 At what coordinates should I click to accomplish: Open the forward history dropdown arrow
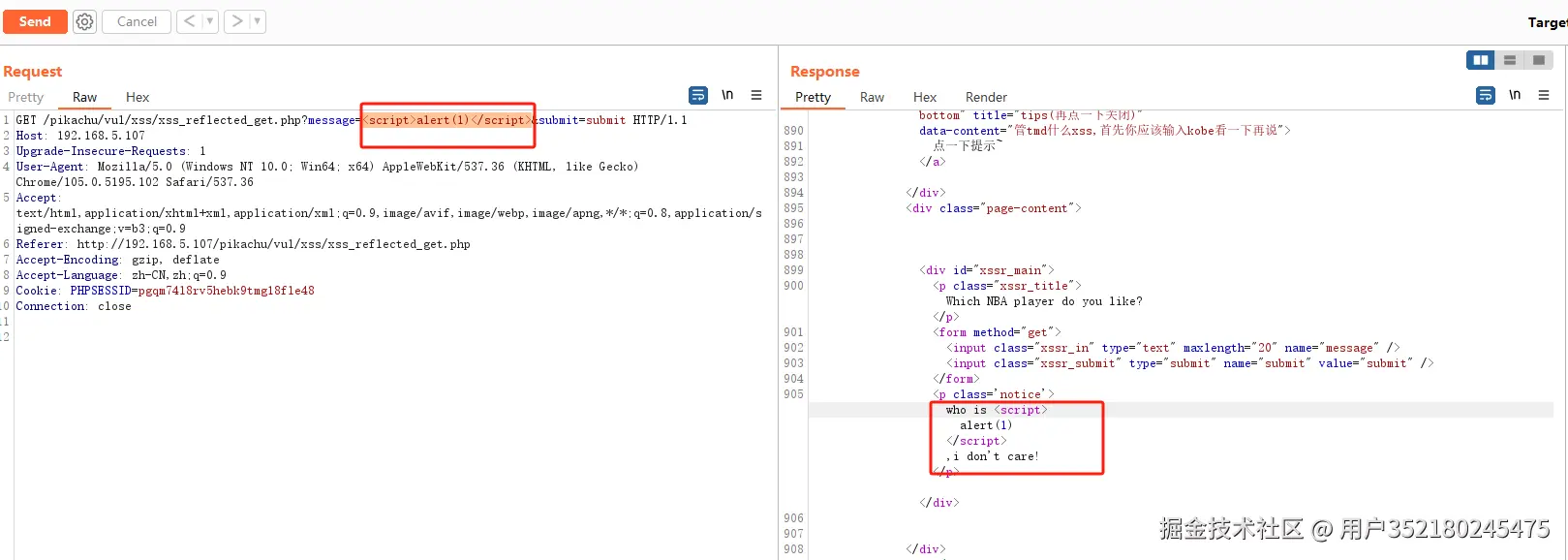tap(258, 21)
